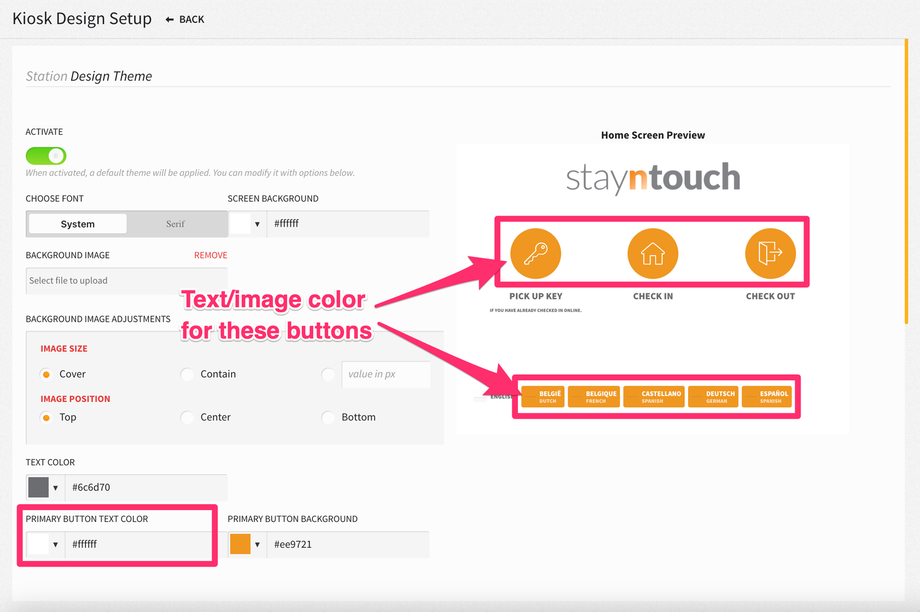Select the Top image position radio
The height and width of the screenshot is (612, 920).
[46, 417]
